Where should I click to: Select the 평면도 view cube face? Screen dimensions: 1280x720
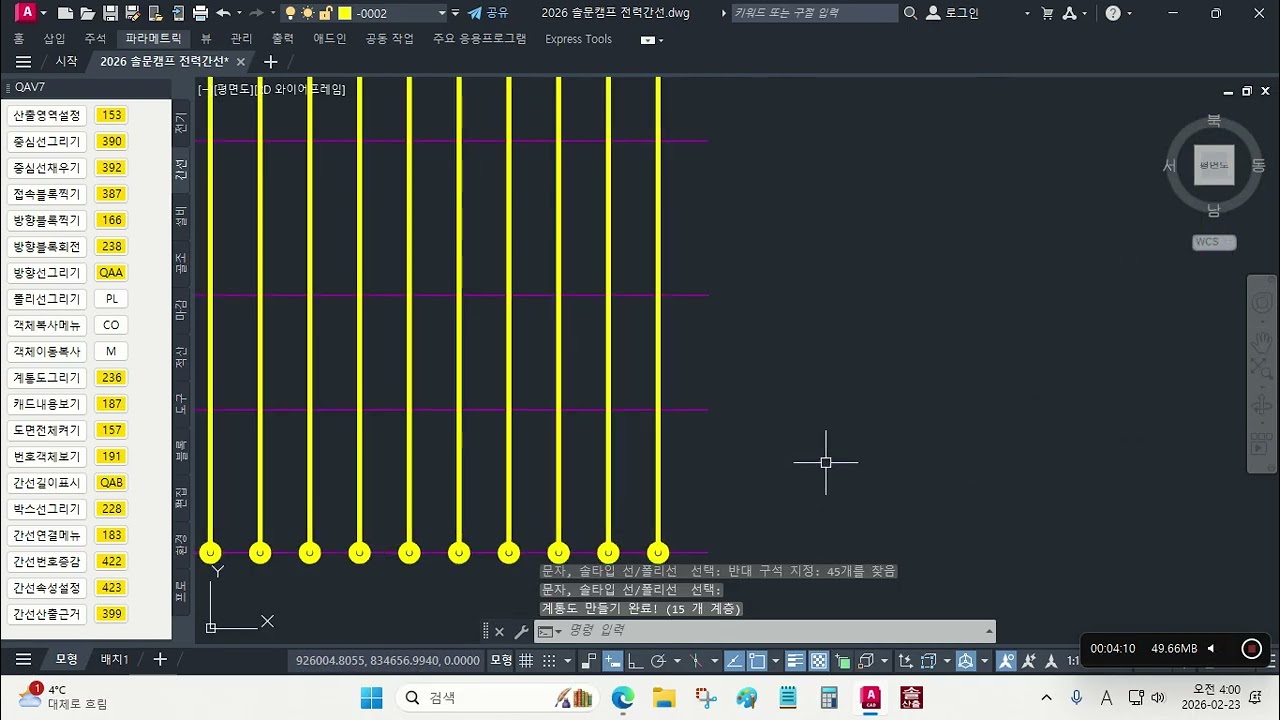click(1214, 165)
